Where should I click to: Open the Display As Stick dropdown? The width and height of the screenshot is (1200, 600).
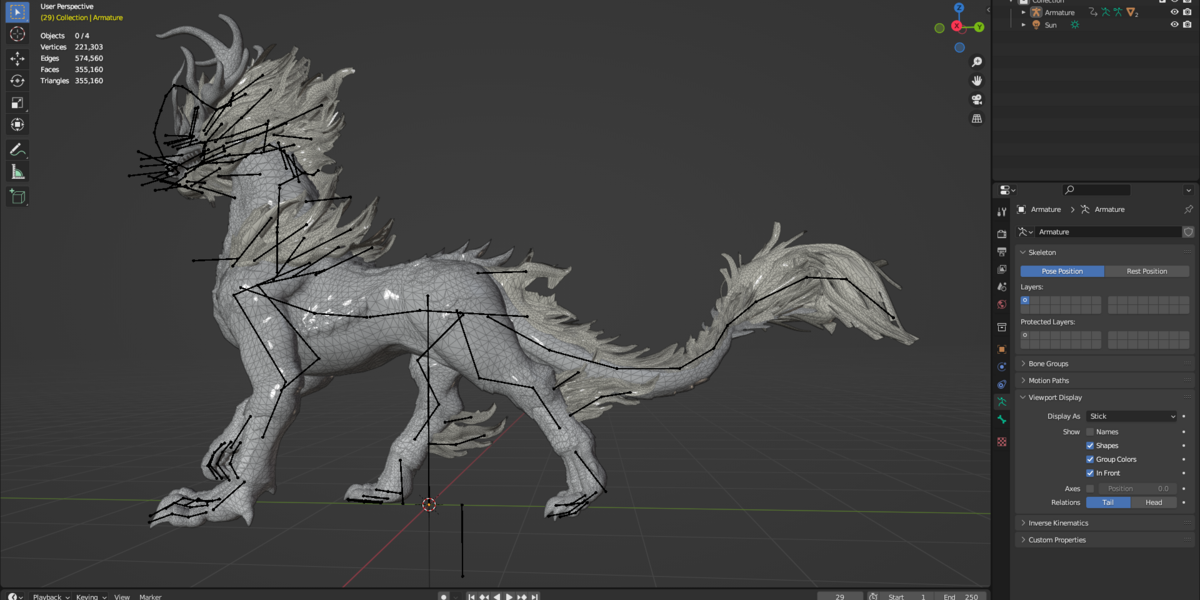[1132, 416]
